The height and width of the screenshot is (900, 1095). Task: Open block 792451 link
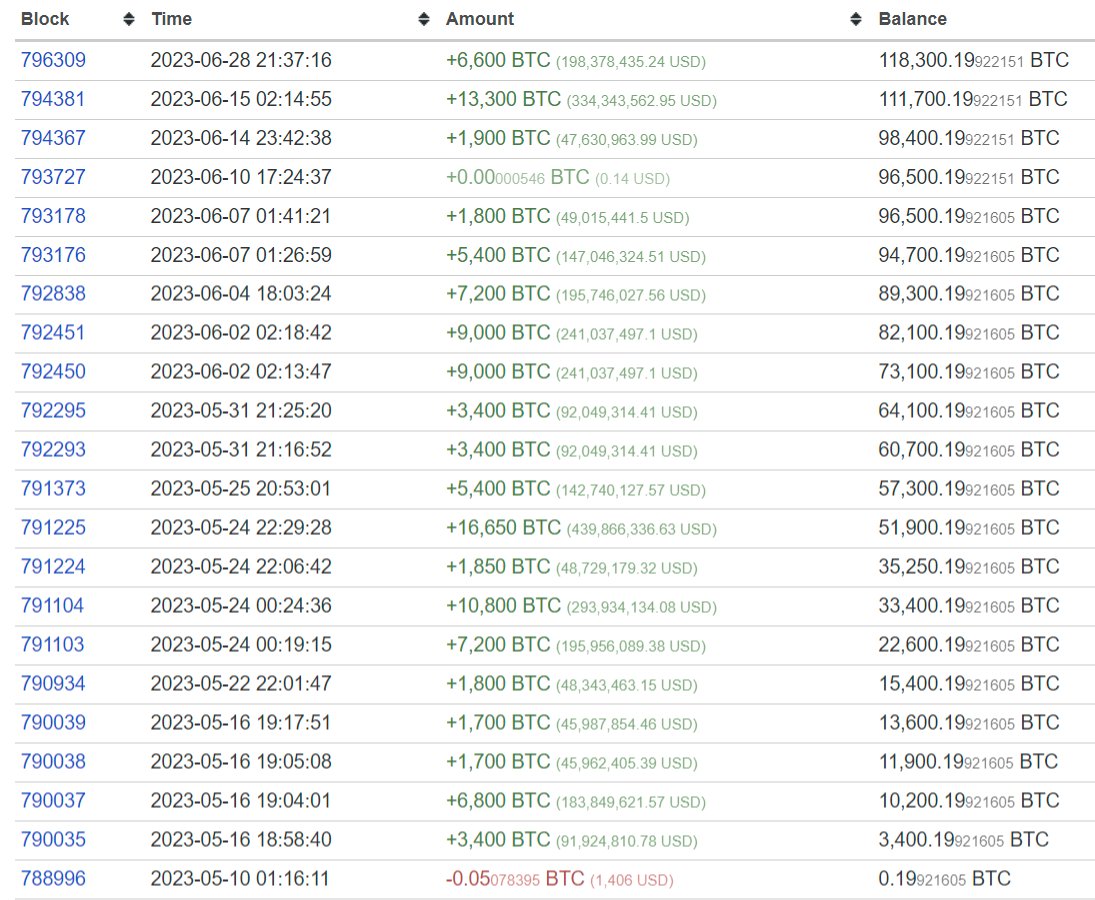[x=53, y=333]
